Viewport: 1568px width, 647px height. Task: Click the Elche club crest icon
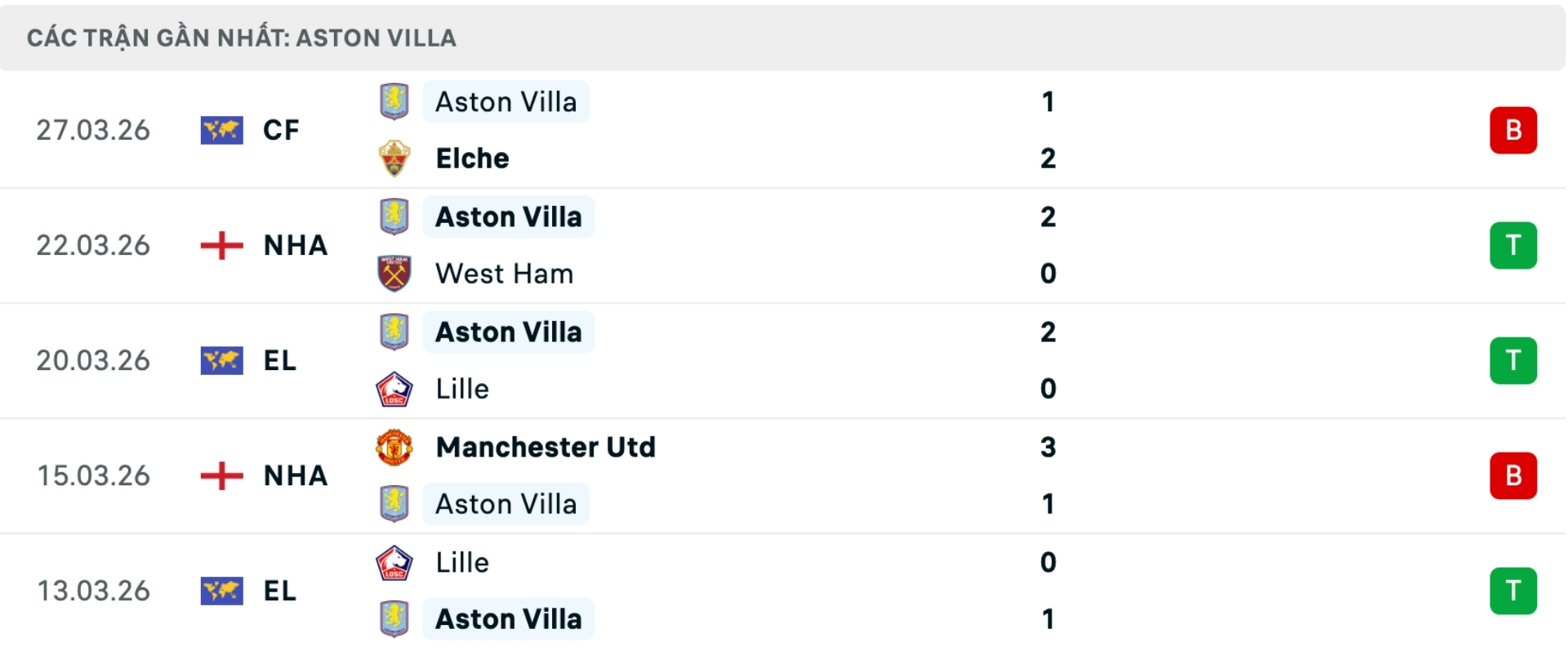[x=394, y=158]
